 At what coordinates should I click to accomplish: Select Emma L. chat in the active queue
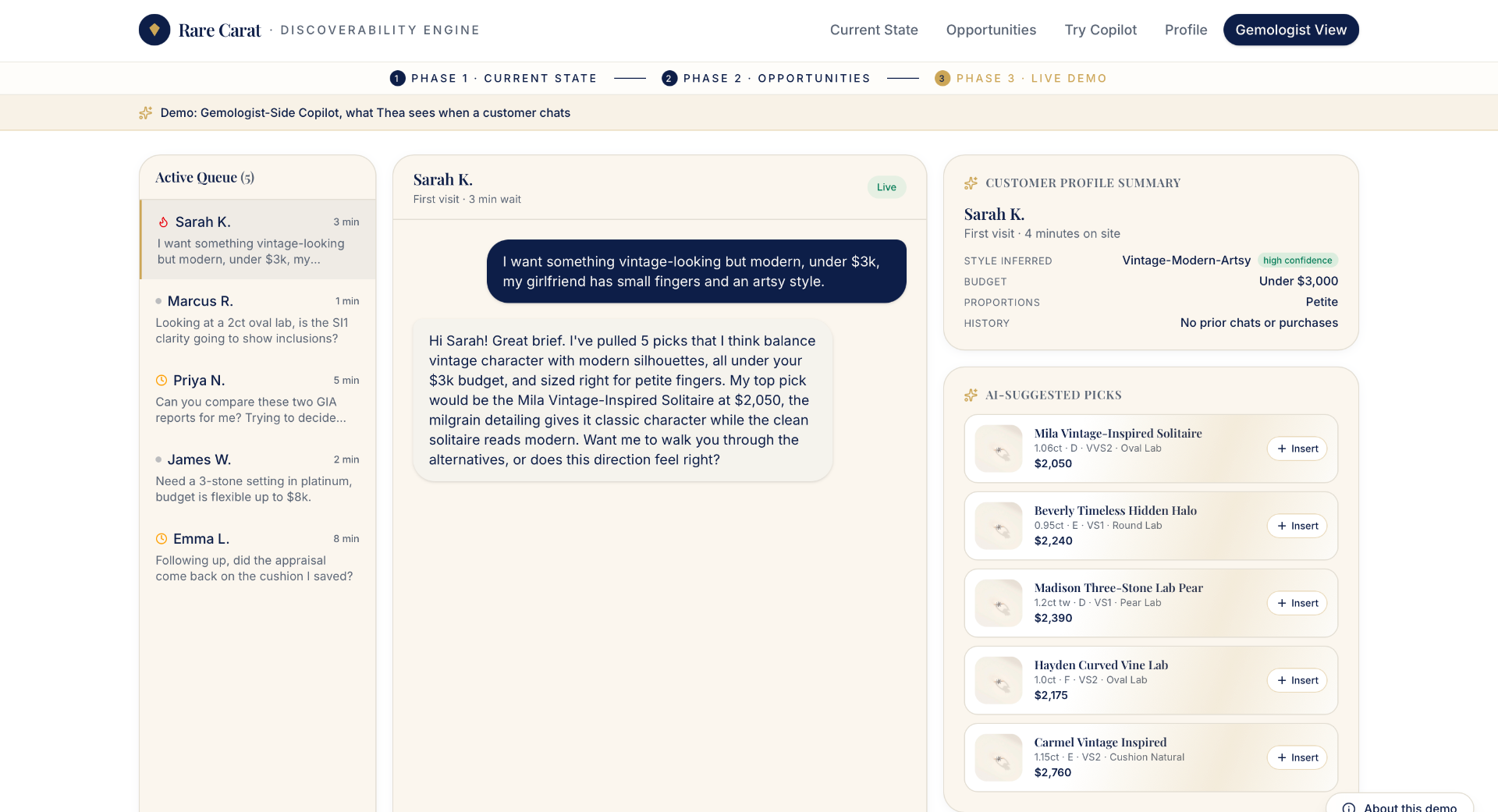(258, 557)
